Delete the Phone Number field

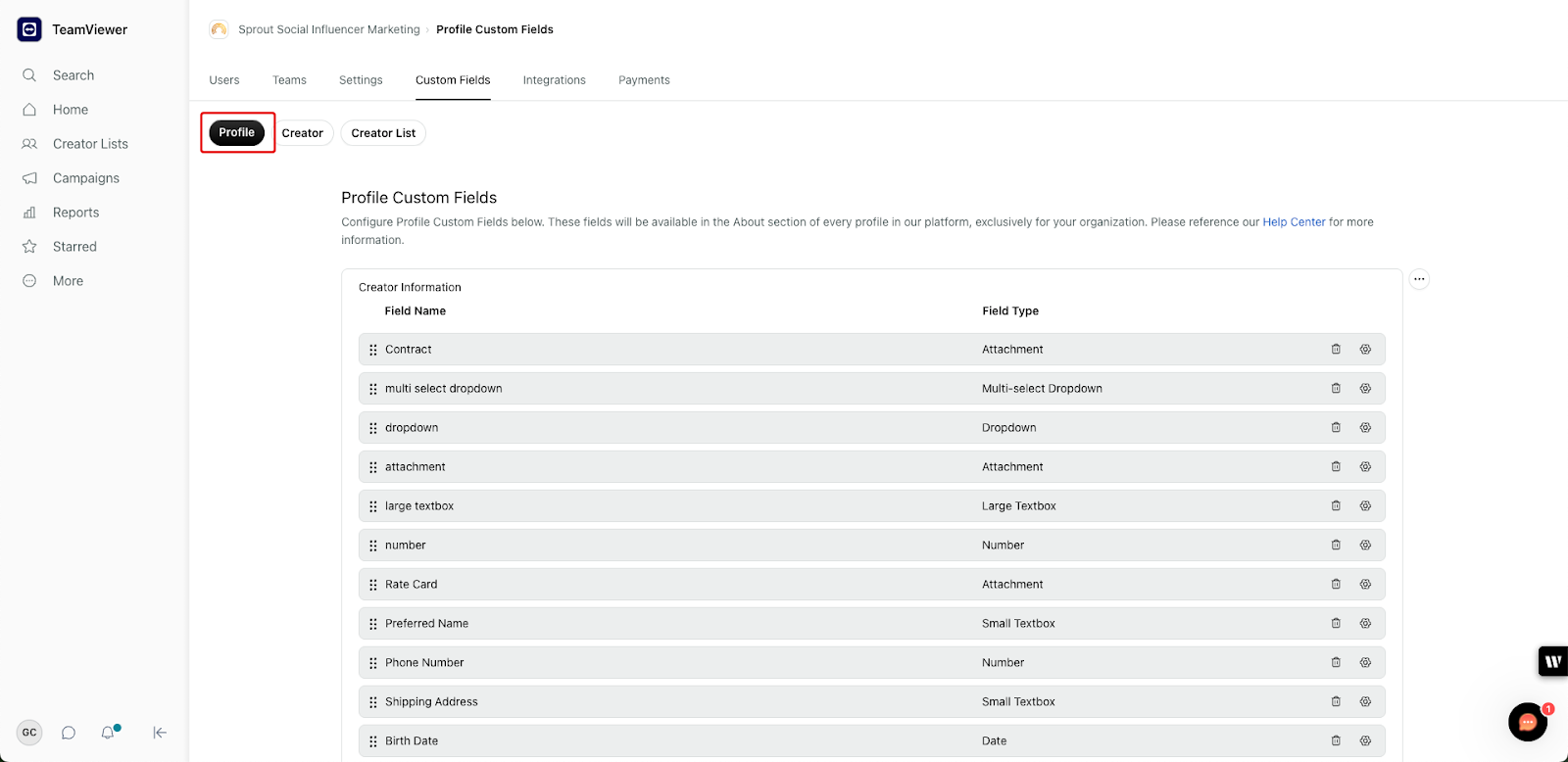click(1336, 663)
